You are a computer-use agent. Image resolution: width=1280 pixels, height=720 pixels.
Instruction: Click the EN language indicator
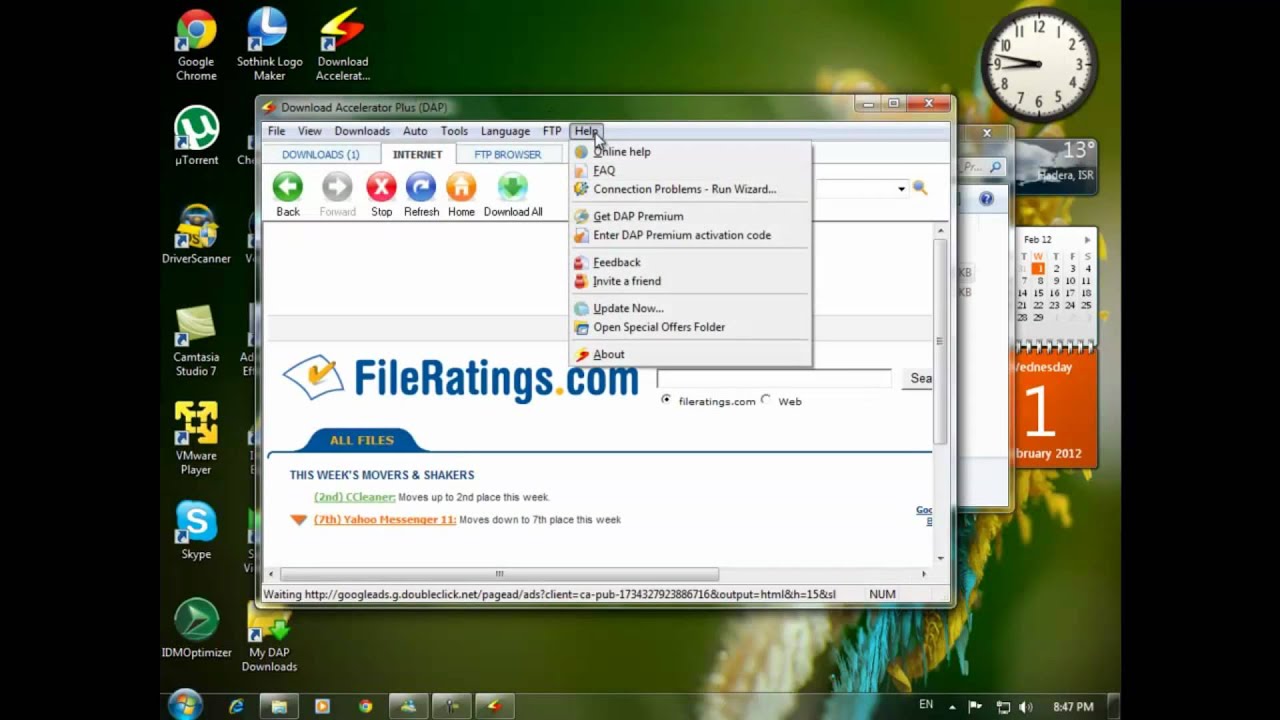[926, 705]
